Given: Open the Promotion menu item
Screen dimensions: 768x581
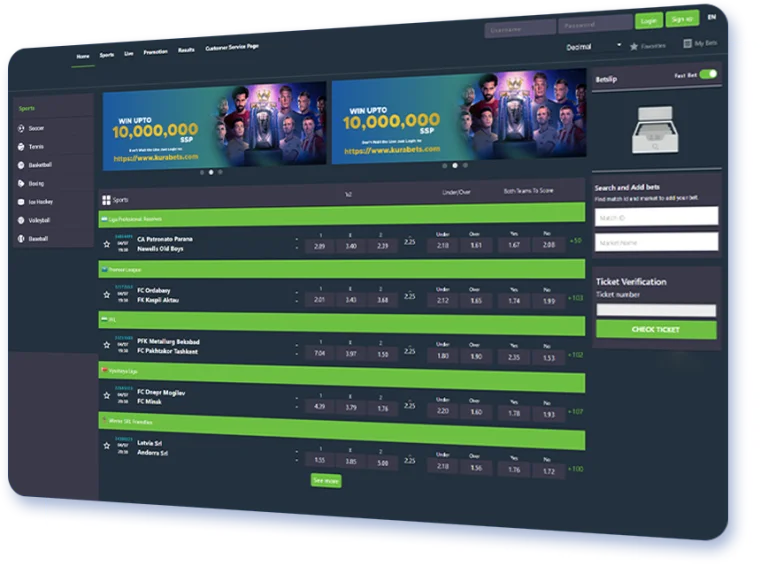Looking at the screenshot, I should (155, 52).
